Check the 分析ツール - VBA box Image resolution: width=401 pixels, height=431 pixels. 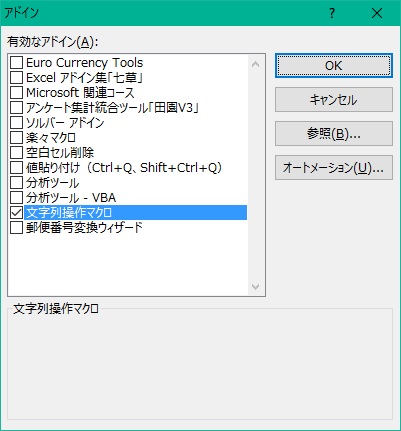(x=16, y=198)
